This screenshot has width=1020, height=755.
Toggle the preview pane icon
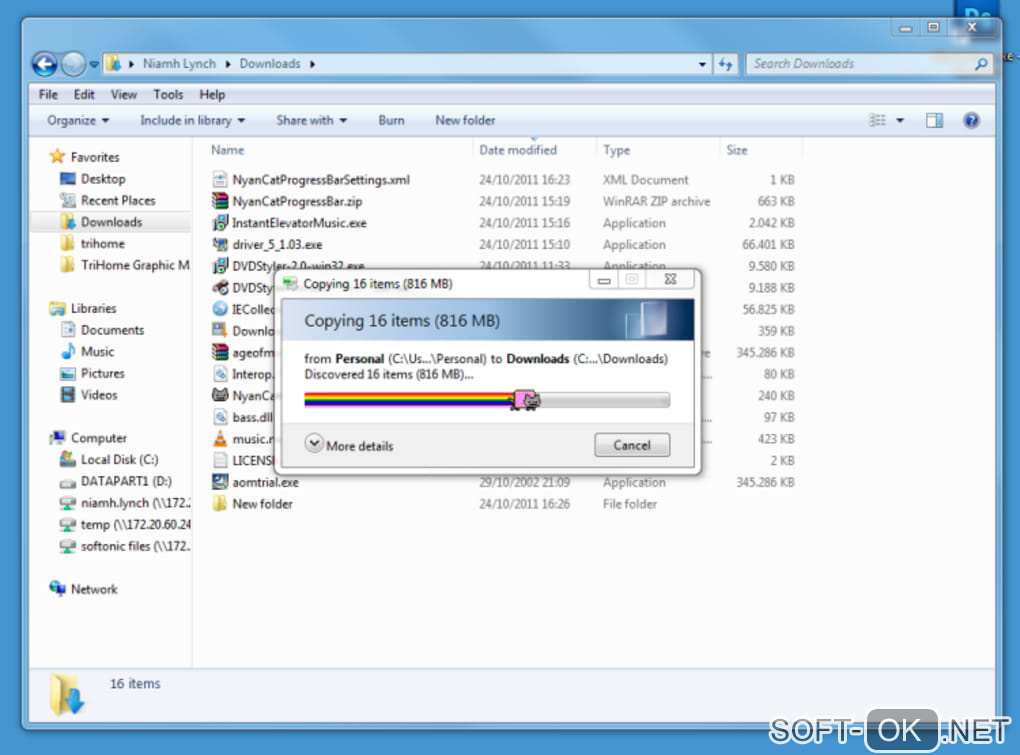[934, 120]
